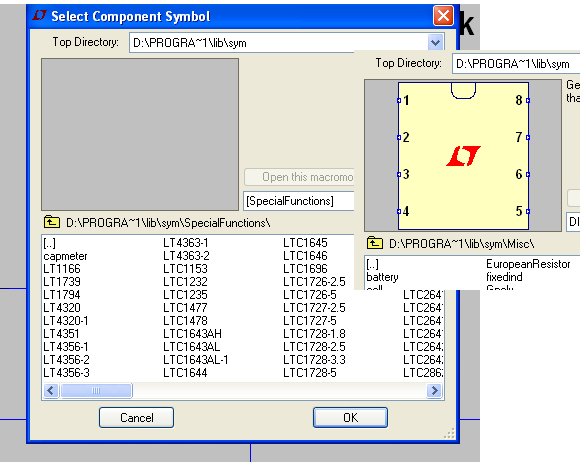Select LT4356-2 in the symbol list
The image size is (586, 472).
[66, 360]
